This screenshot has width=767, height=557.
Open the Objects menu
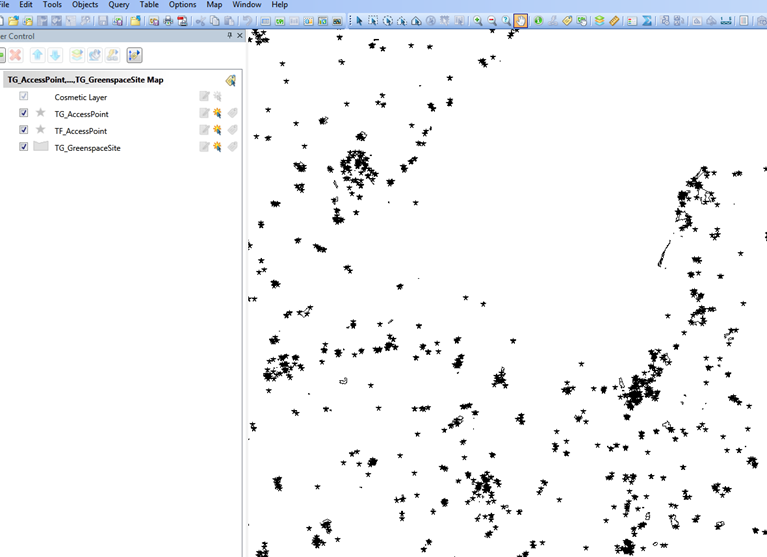click(x=85, y=4)
